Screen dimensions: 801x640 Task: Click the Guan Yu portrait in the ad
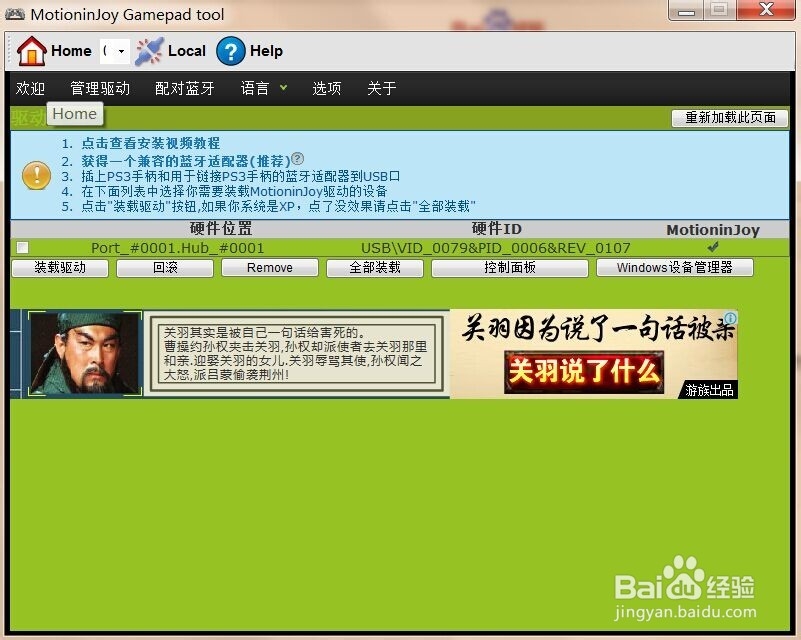[84, 353]
